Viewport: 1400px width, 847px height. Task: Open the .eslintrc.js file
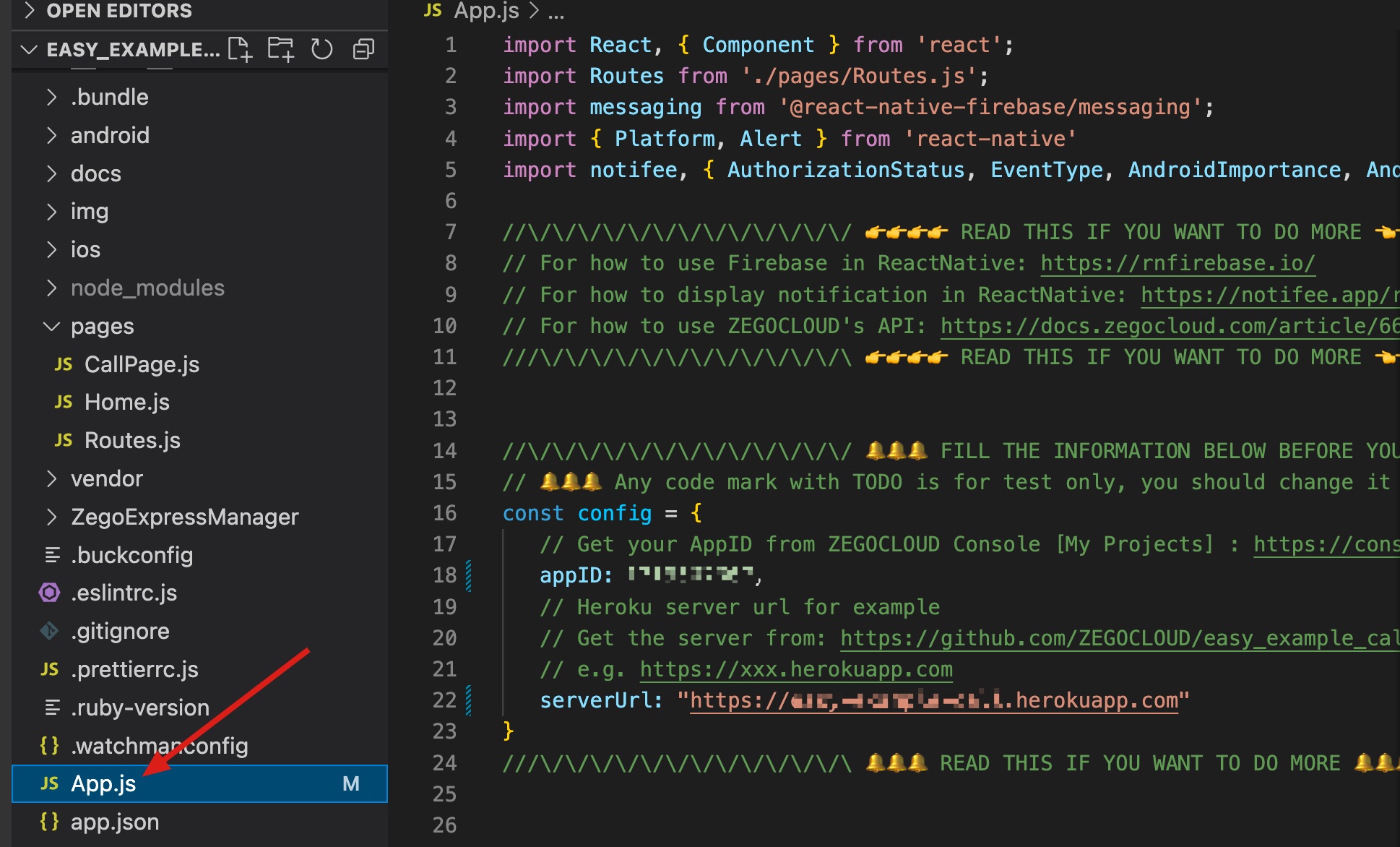[x=124, y=593]
